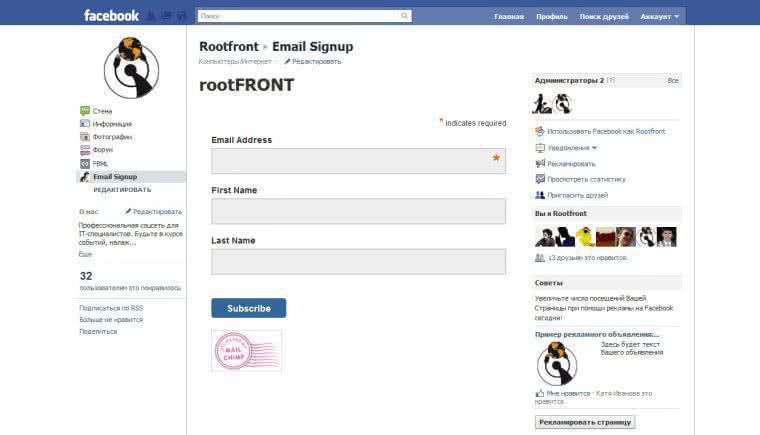
Task: Focus the First Name field
Action: tap(358, 211)
